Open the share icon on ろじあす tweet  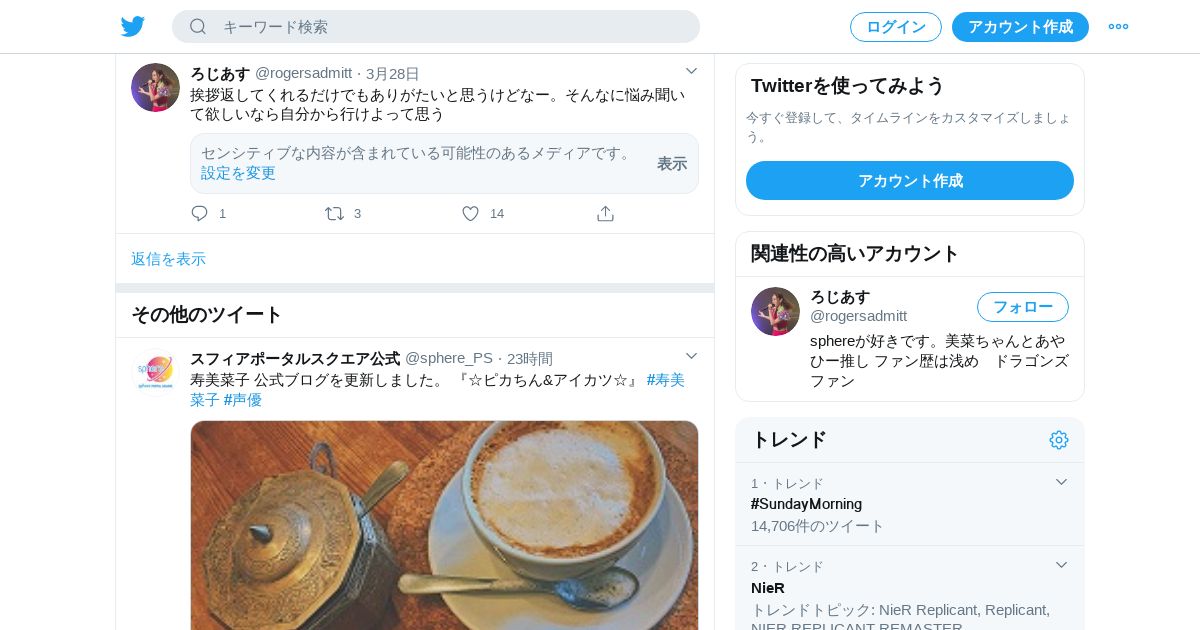[605, 213]
